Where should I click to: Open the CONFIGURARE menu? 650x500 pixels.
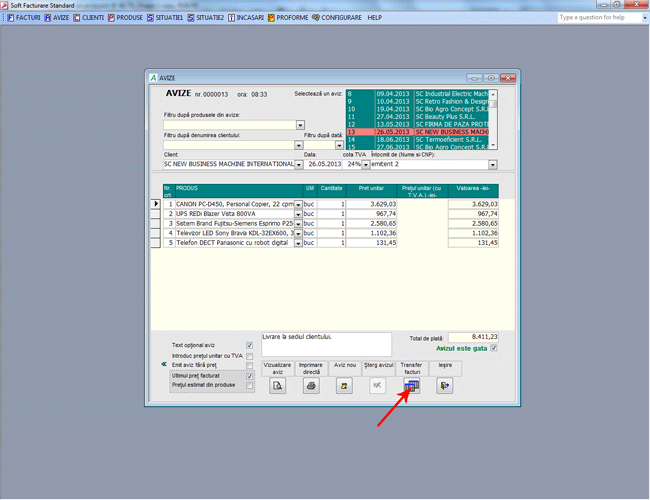(x=337, y=17)
